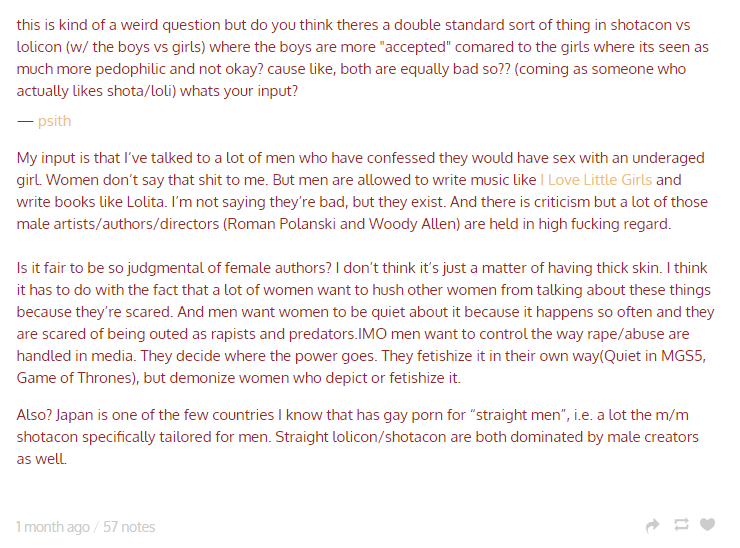Click the em dash before psith
Image resolution: width=740 pixels, height=548 pixels.
point(25,121)
